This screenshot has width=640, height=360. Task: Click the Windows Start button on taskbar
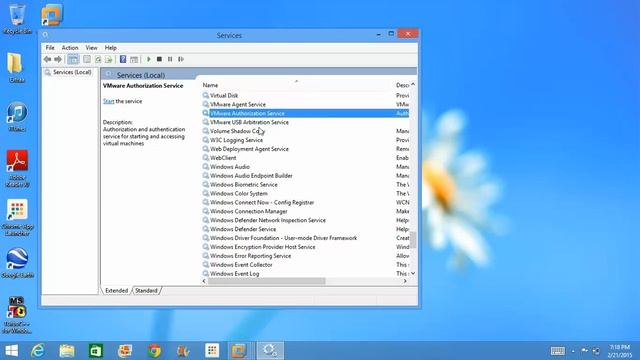tap(11, 351)
